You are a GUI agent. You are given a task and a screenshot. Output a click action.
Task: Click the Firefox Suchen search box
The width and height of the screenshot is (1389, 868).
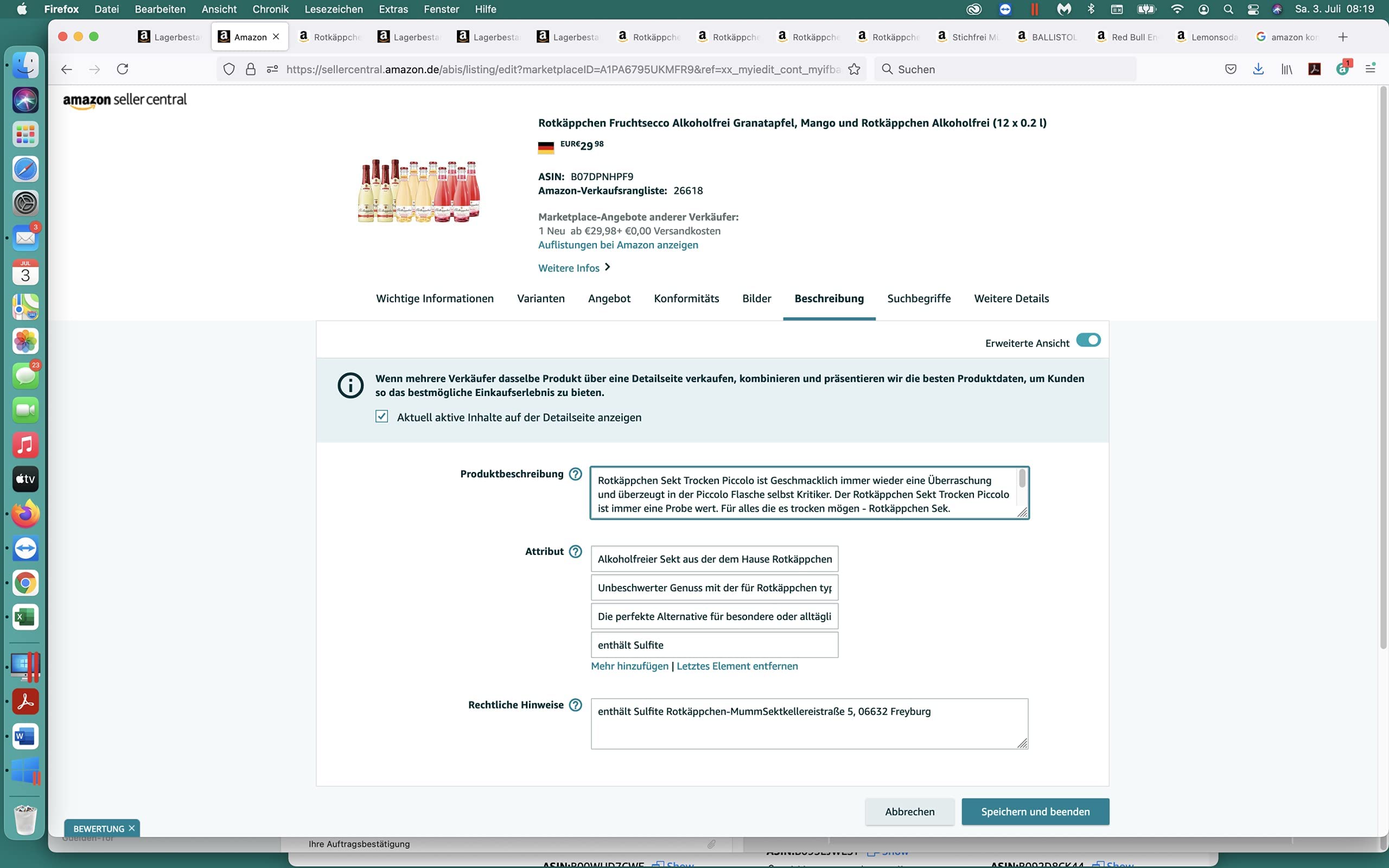click(x=1005, y=69)
